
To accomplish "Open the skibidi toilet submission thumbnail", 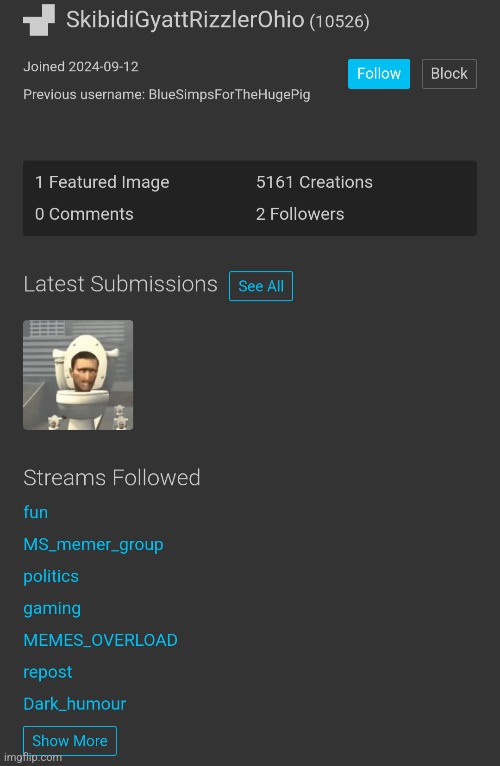I will pyautogui.click(x=78, y=375).
